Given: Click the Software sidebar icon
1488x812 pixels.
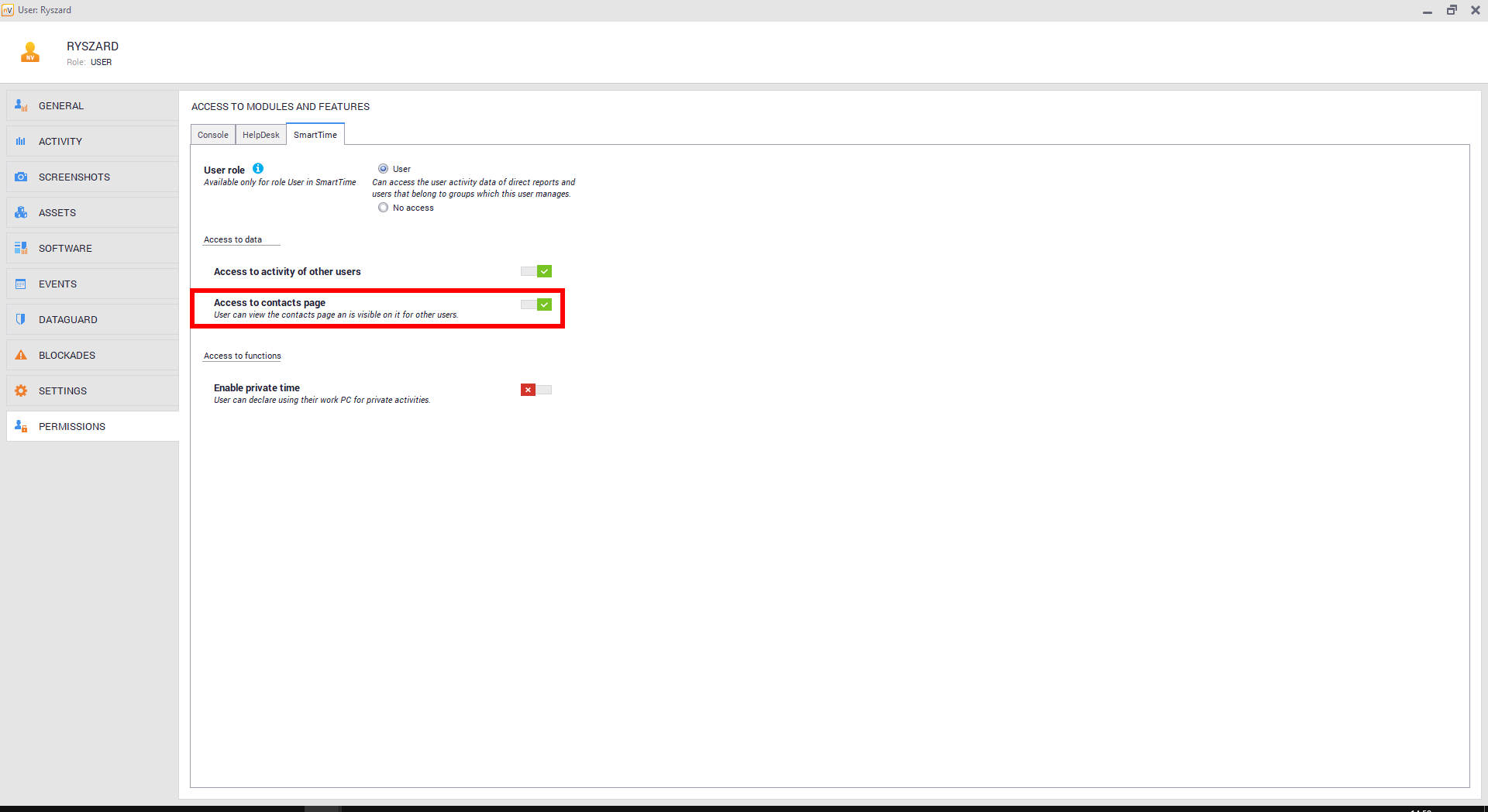Looking at the screenshot, I should 21,248.
